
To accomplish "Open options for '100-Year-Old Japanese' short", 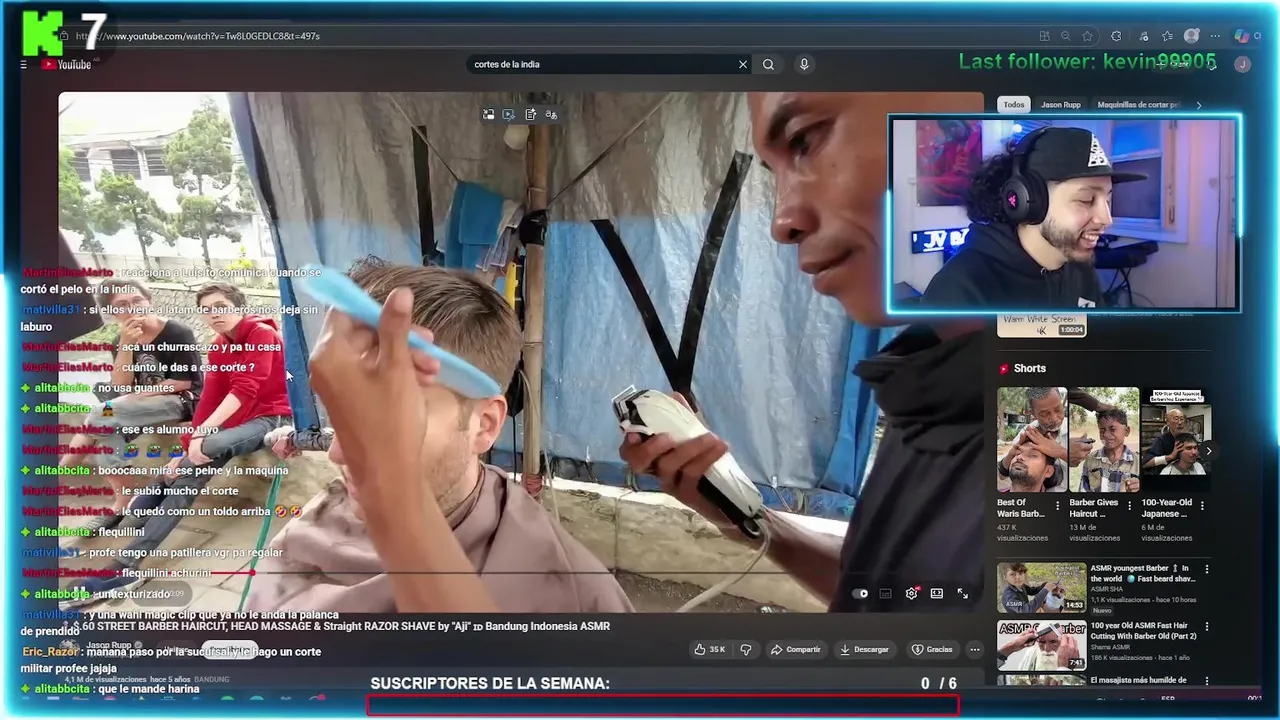I will tap(1203, 505).
